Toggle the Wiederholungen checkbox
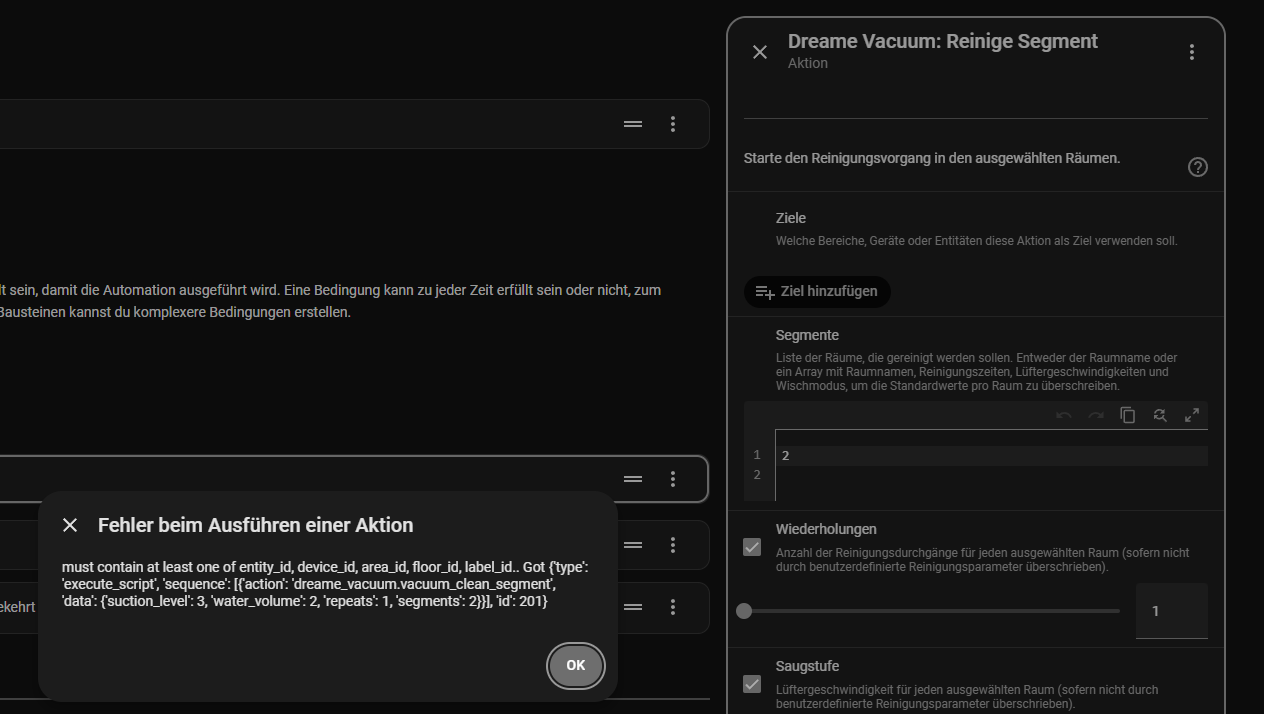Viewport: 1264px width, 714px height. click(x=752, y=547)
